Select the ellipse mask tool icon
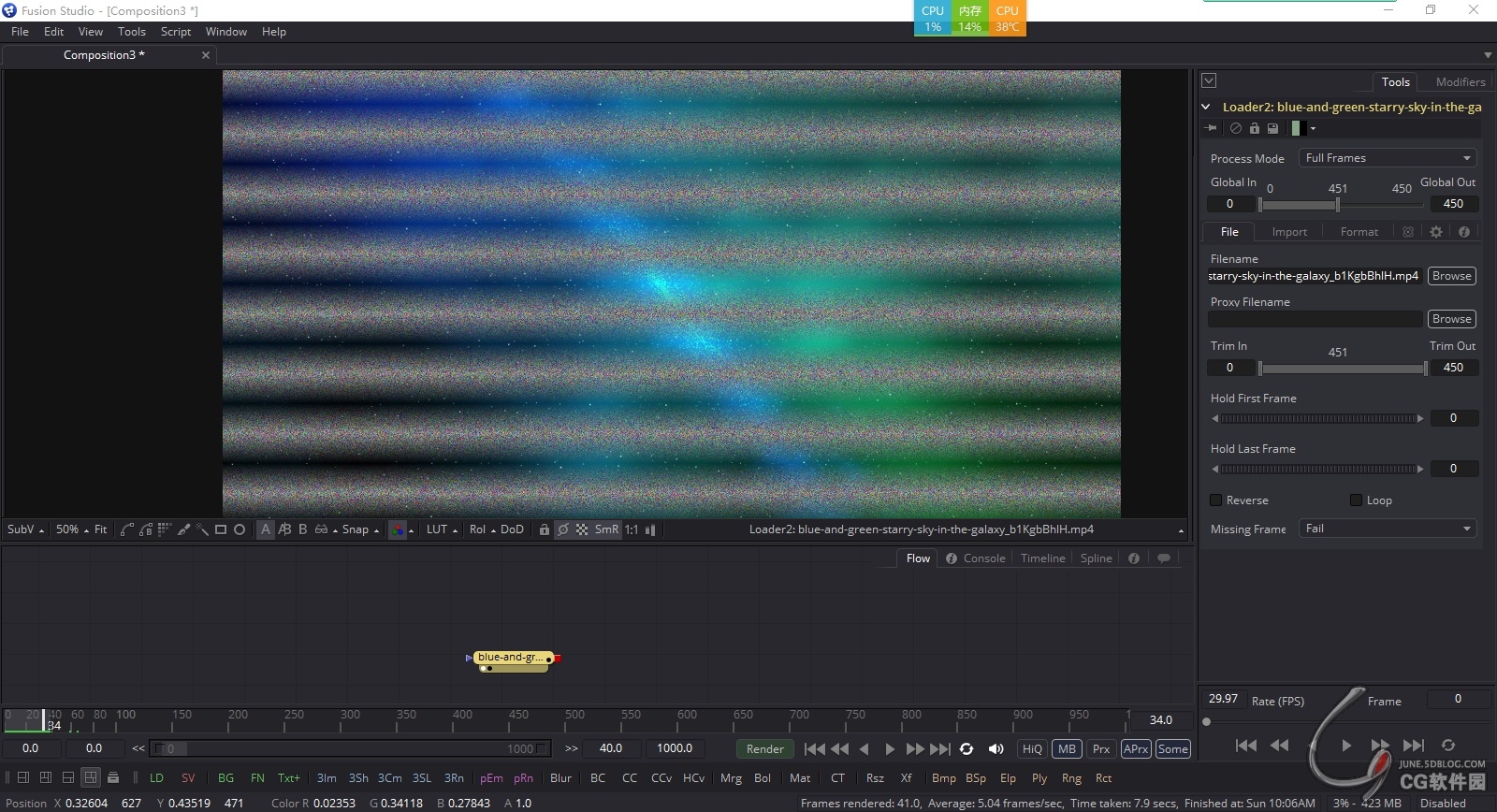This screenshot has width=1497, height=812. click(240, 529)
